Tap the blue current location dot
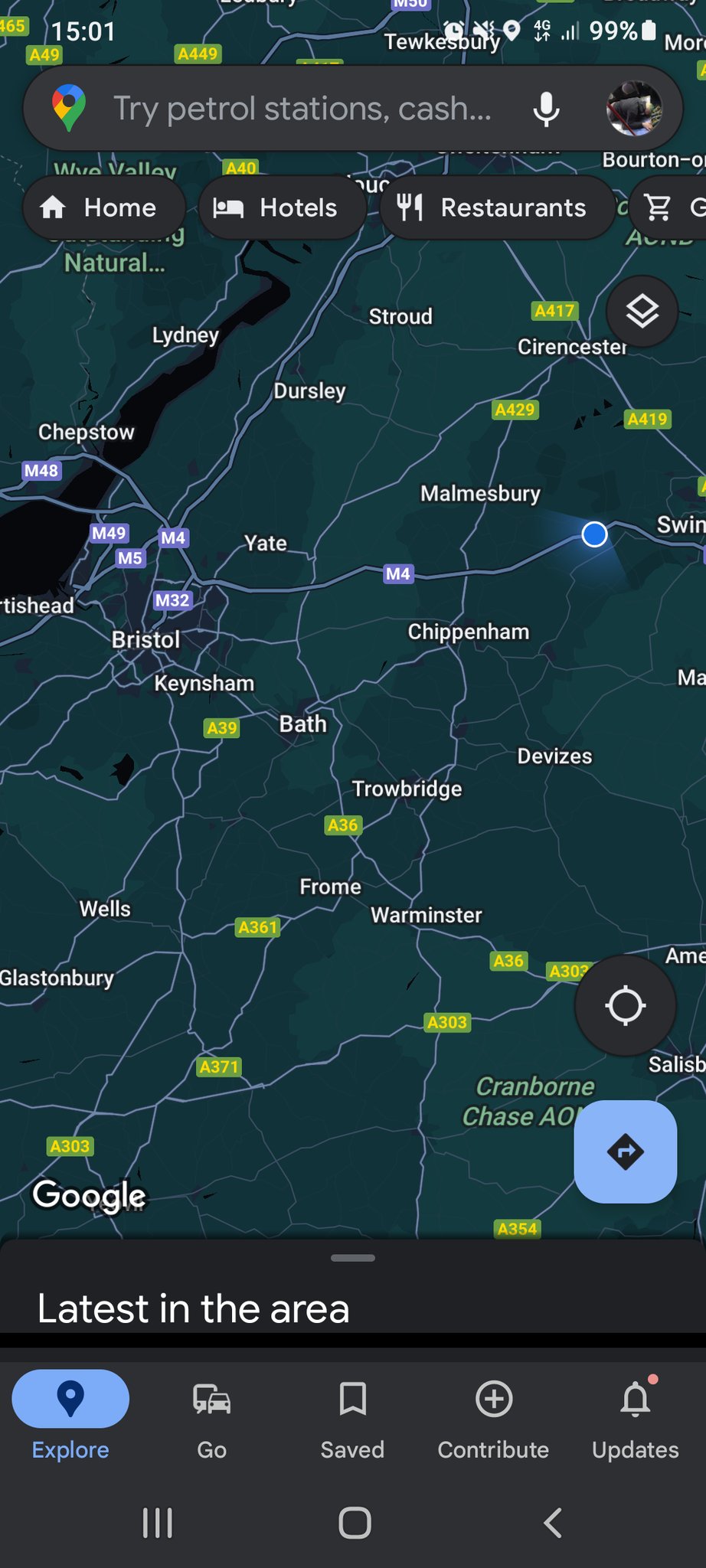 (x=595, y=534)
